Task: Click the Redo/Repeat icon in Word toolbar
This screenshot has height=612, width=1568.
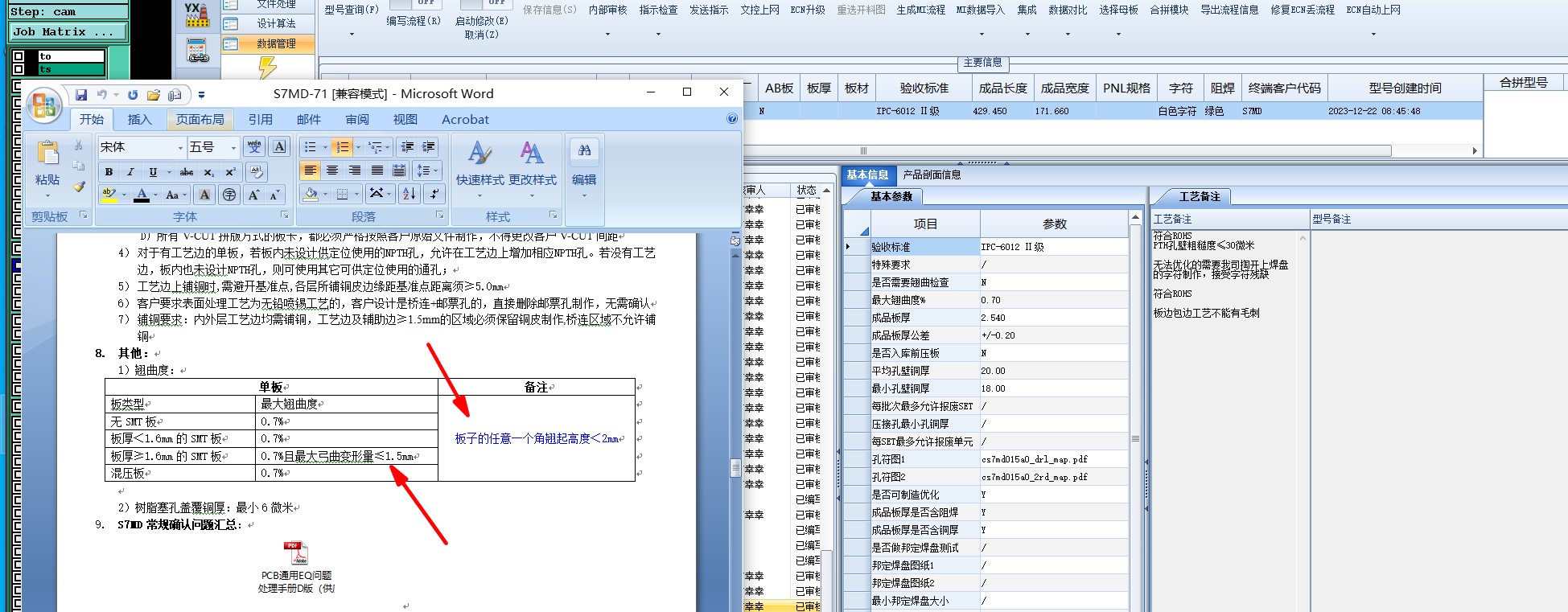Action: (x=133, y=95)
